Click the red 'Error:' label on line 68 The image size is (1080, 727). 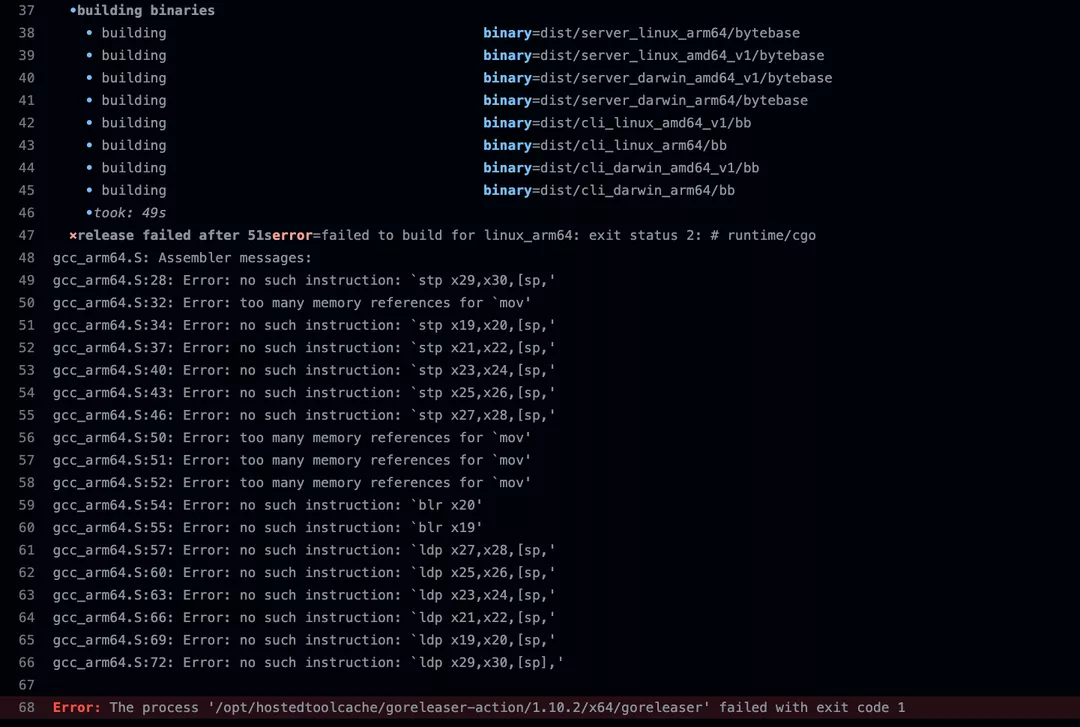point(77,707)
